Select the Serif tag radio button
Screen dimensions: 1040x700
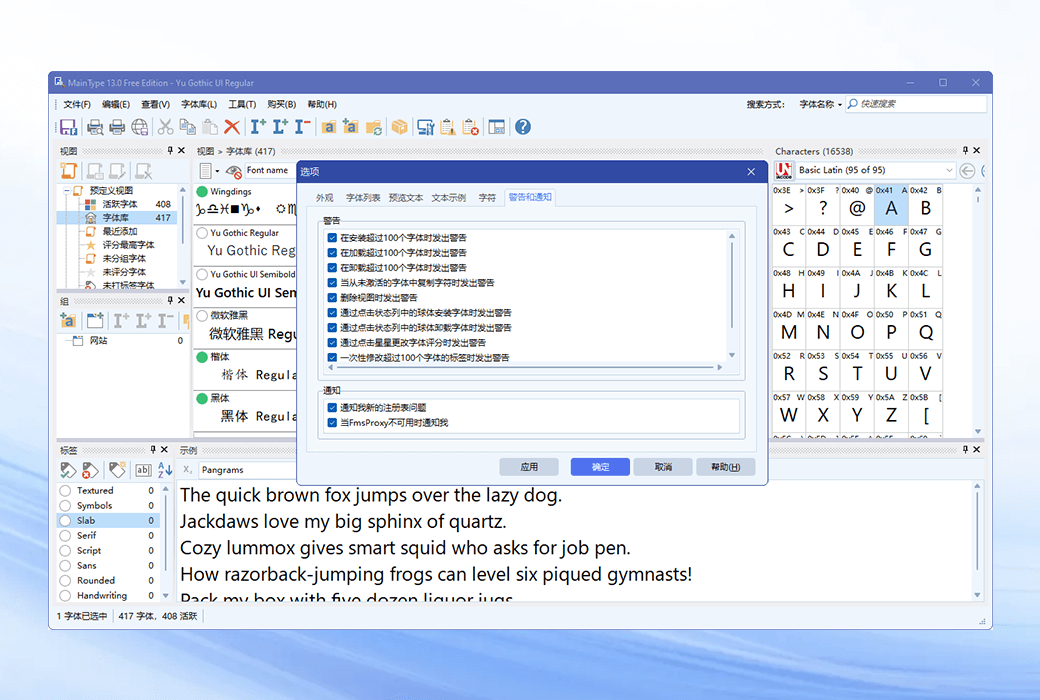coord(65,535)
